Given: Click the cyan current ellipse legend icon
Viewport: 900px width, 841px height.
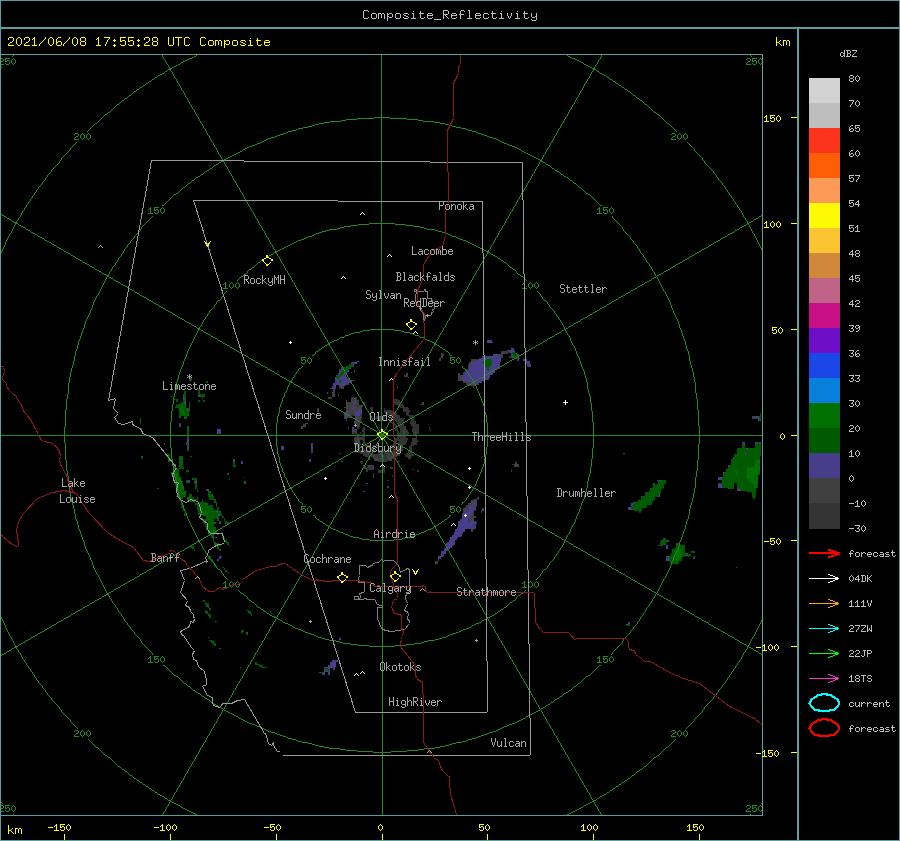Looking at the screenshot, I should click(x=824, y=703).
